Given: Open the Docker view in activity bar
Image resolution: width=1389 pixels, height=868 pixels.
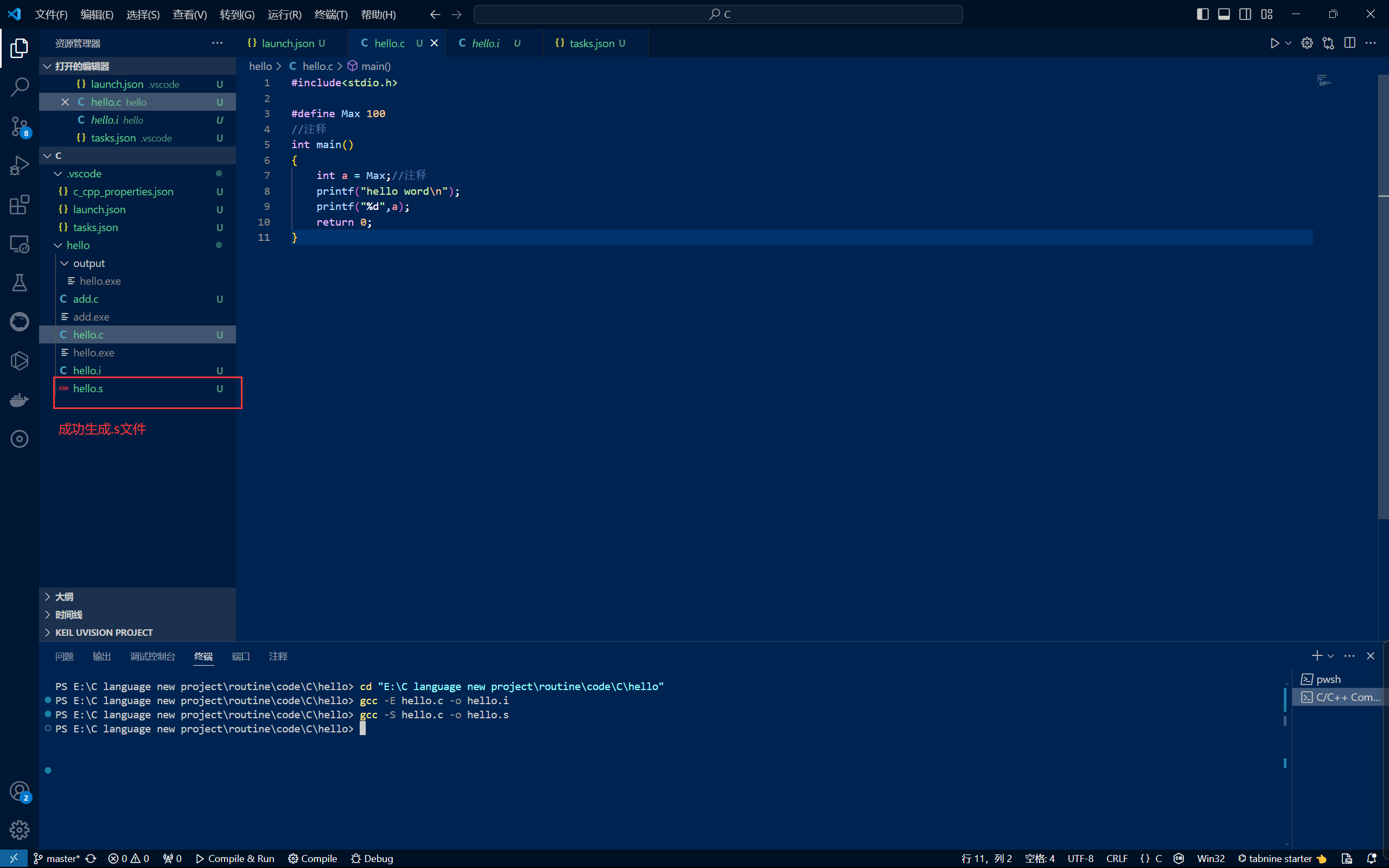Looking at the screenshot, I should [20, 400].
